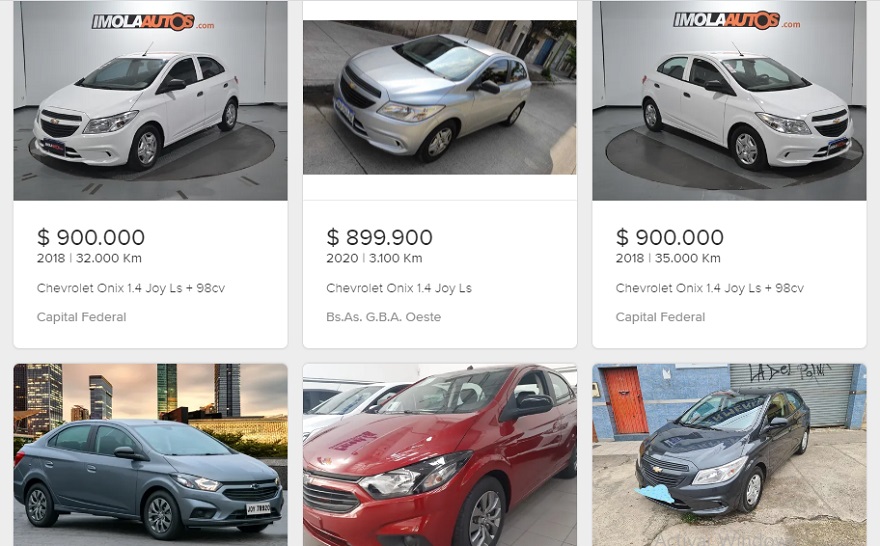
Task: Open white Onix photo with 32.000 Km
Action: 150,100
